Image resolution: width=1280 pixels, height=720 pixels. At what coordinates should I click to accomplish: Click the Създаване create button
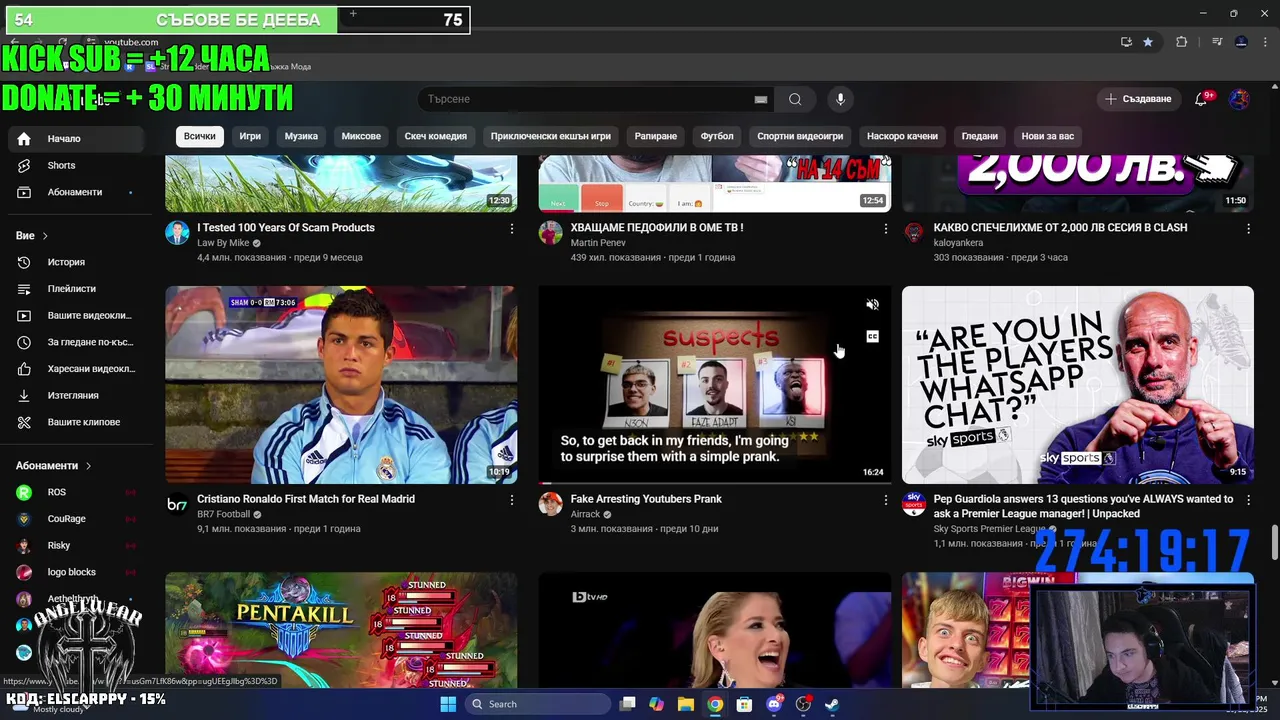pos(1138,99)
